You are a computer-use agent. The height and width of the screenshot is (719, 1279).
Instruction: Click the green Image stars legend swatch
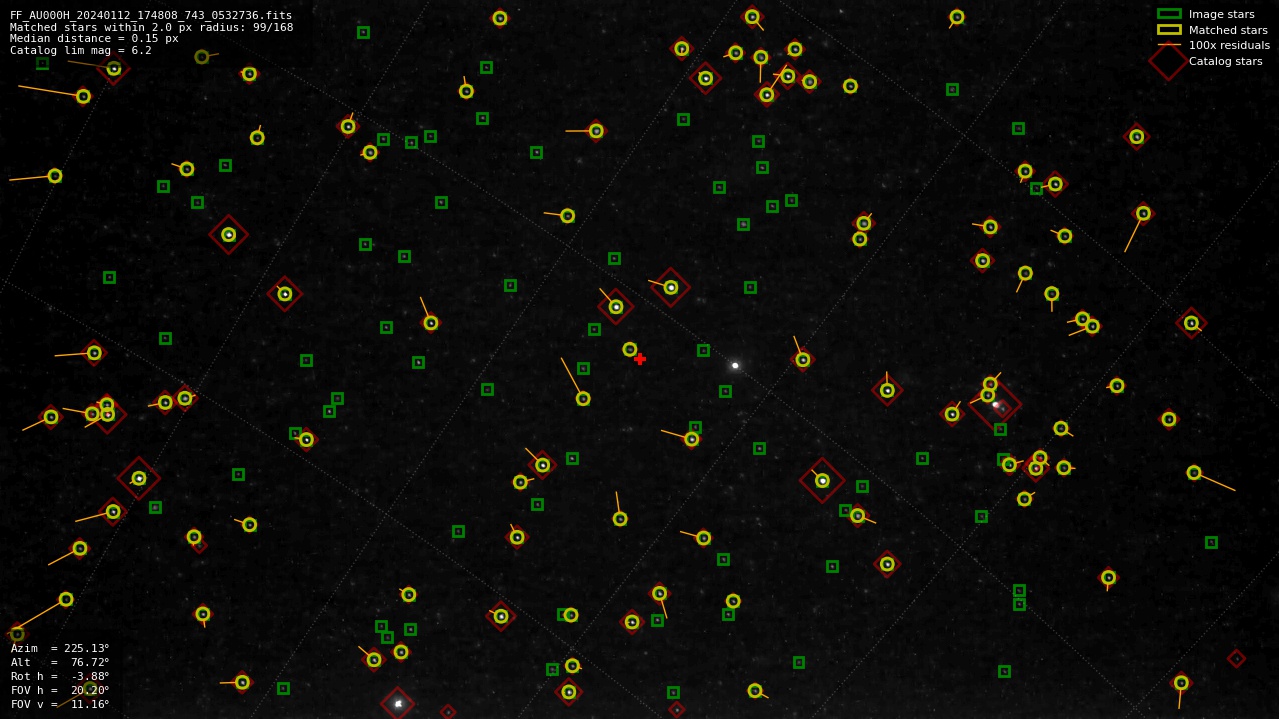[1169, 14]
